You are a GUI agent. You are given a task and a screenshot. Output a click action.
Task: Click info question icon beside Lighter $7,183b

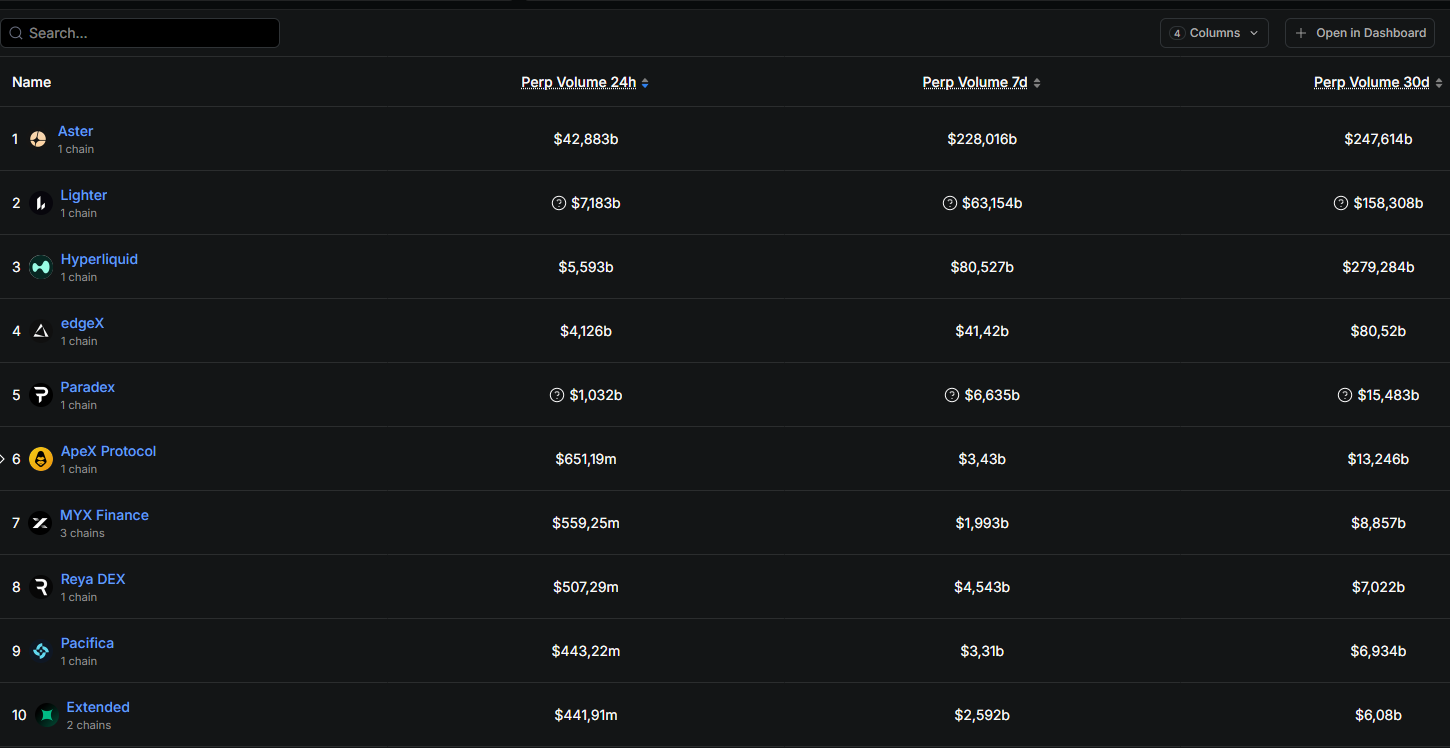coord(559,203)
